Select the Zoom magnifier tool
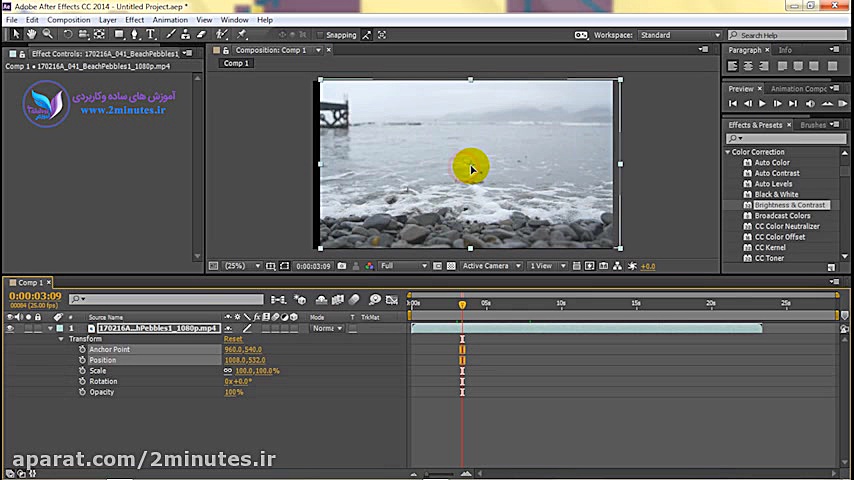This screenshot has height=480, width=854. 47,34
